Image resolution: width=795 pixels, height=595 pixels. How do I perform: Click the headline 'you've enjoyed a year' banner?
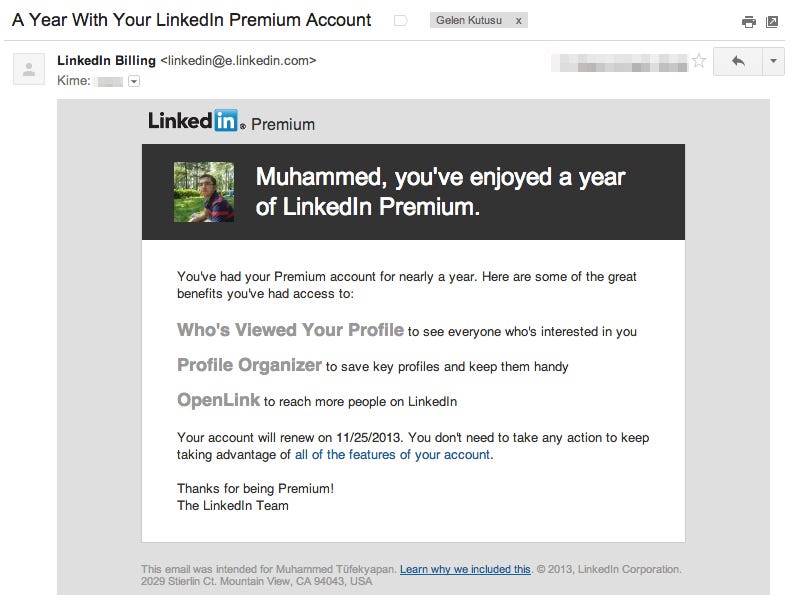tap(440, 192)
